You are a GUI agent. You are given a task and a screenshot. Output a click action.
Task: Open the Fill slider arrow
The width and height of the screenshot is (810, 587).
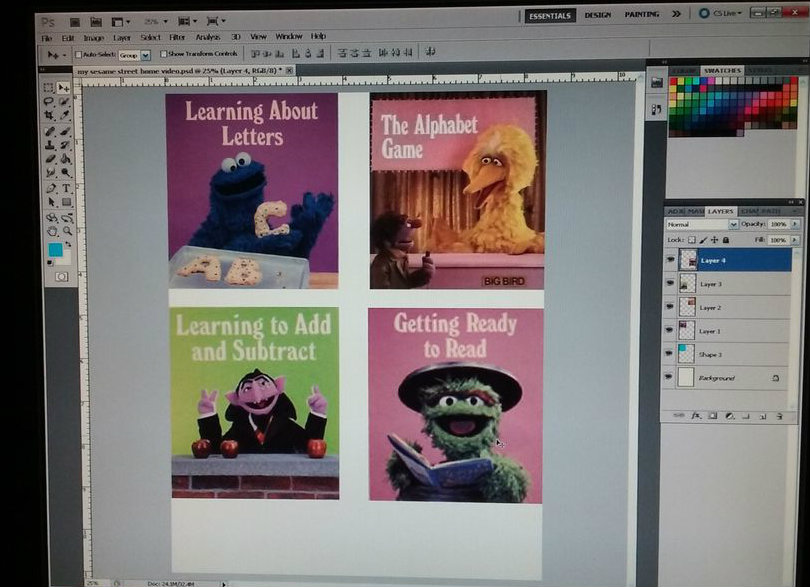click(x=795, y=240)
